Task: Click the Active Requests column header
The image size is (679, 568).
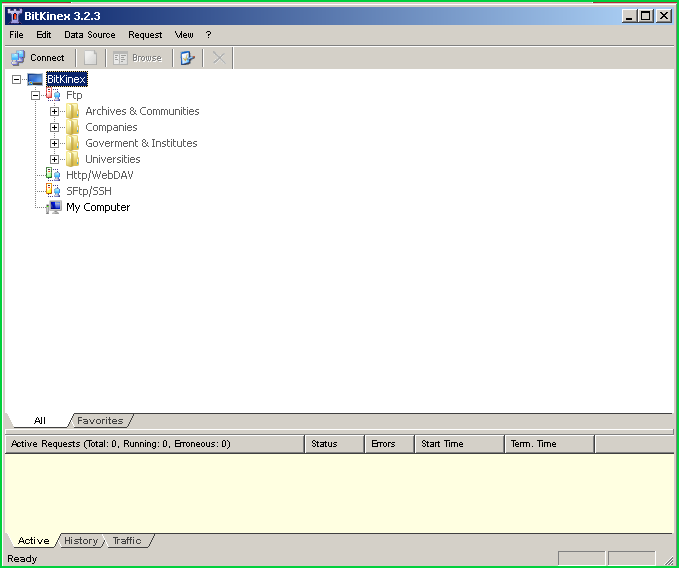Action: pos(155,444)
